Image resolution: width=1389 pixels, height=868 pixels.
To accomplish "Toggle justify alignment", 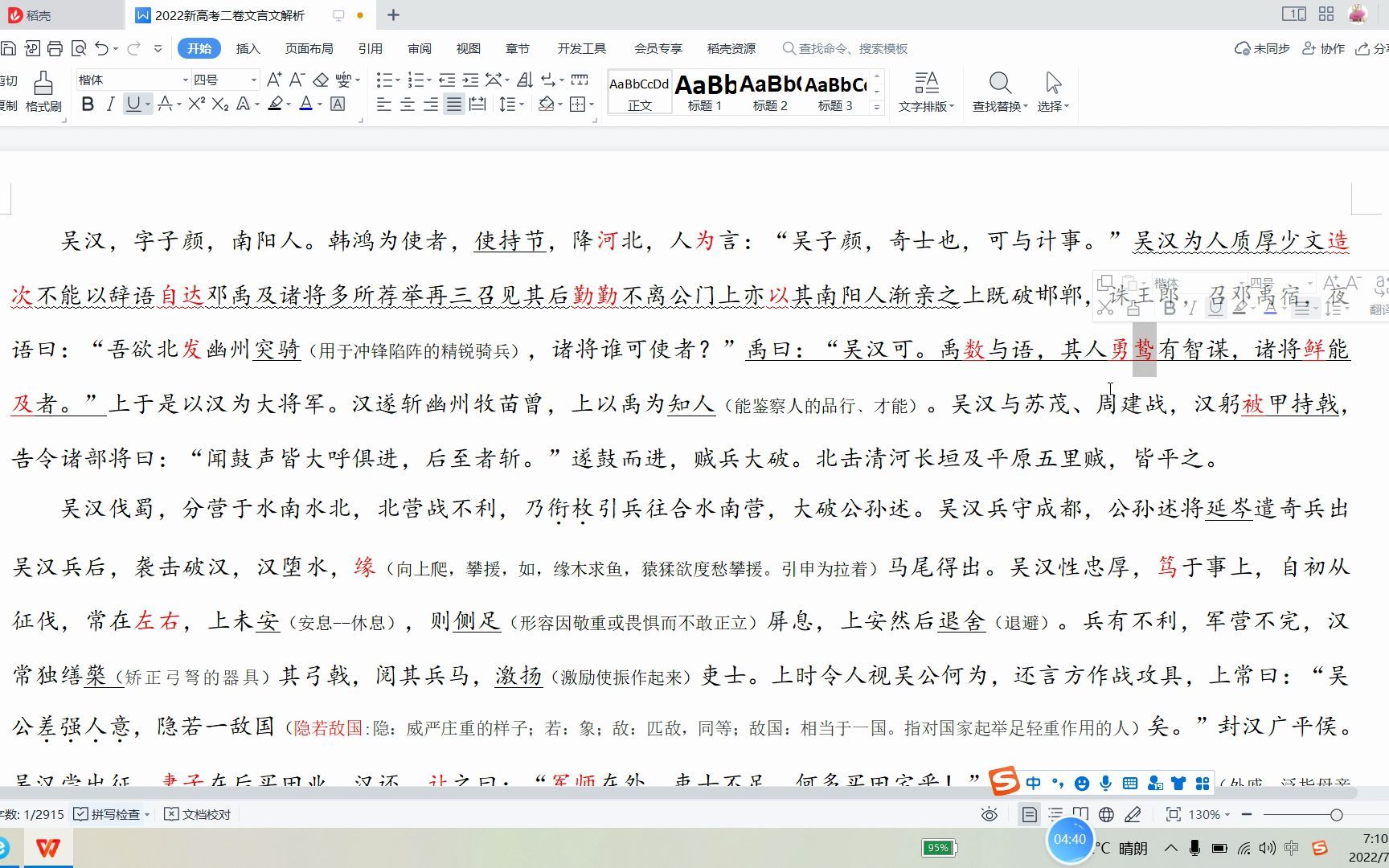I will 454,104.
